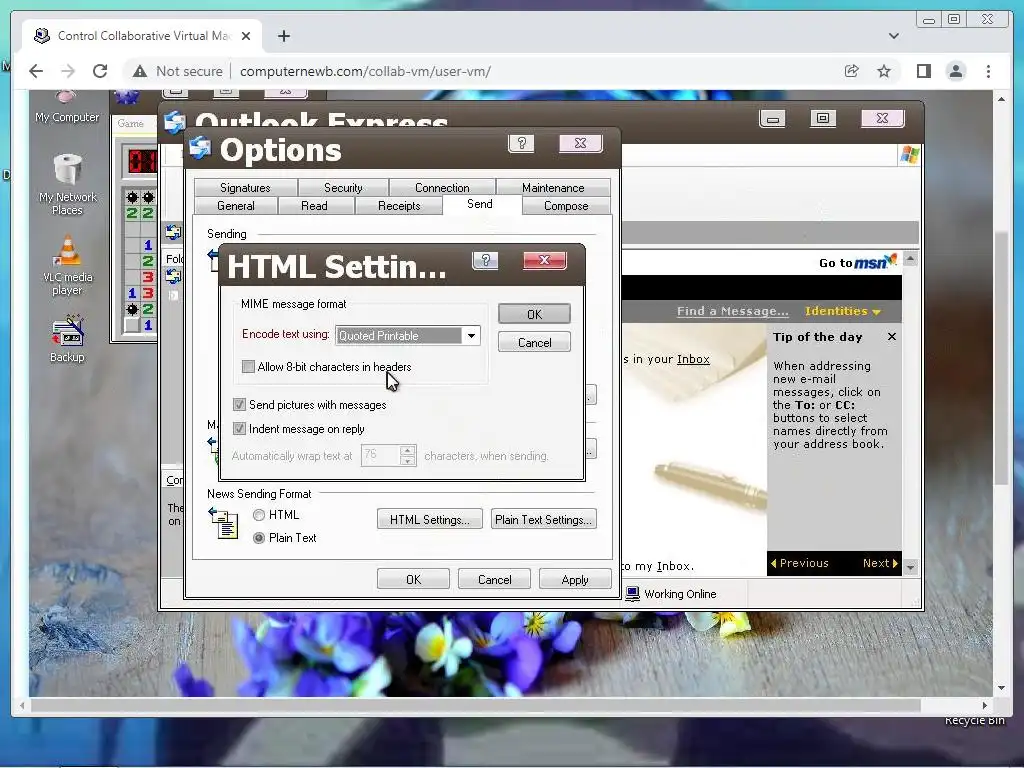Open the Find a Message link
1024x768 pixels.
pyautogui.click(x=733, y=312)
